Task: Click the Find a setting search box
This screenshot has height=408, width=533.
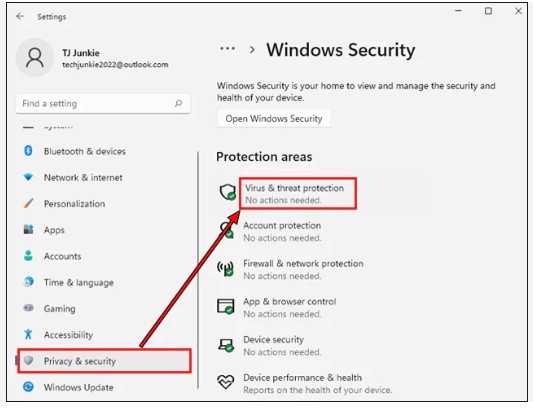Action: (103, 103)
